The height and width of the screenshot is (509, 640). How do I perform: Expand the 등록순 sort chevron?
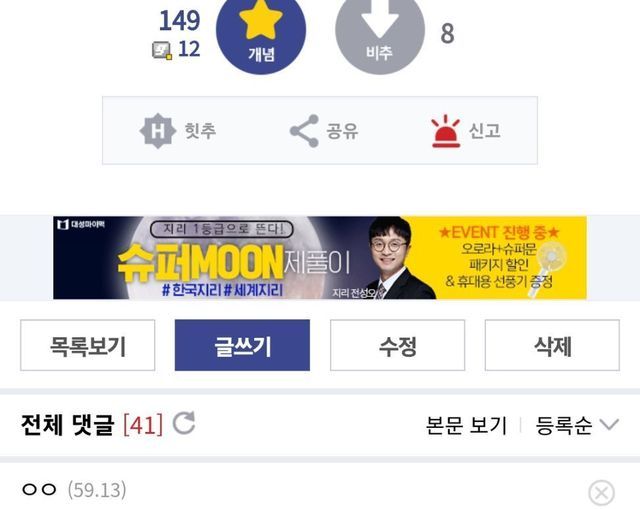tap(609, 425)
